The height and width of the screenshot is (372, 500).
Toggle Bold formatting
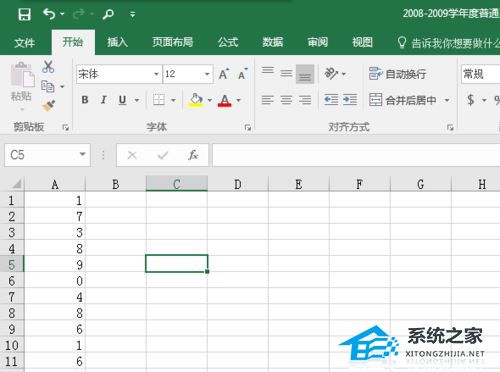(x=85, y=100)
